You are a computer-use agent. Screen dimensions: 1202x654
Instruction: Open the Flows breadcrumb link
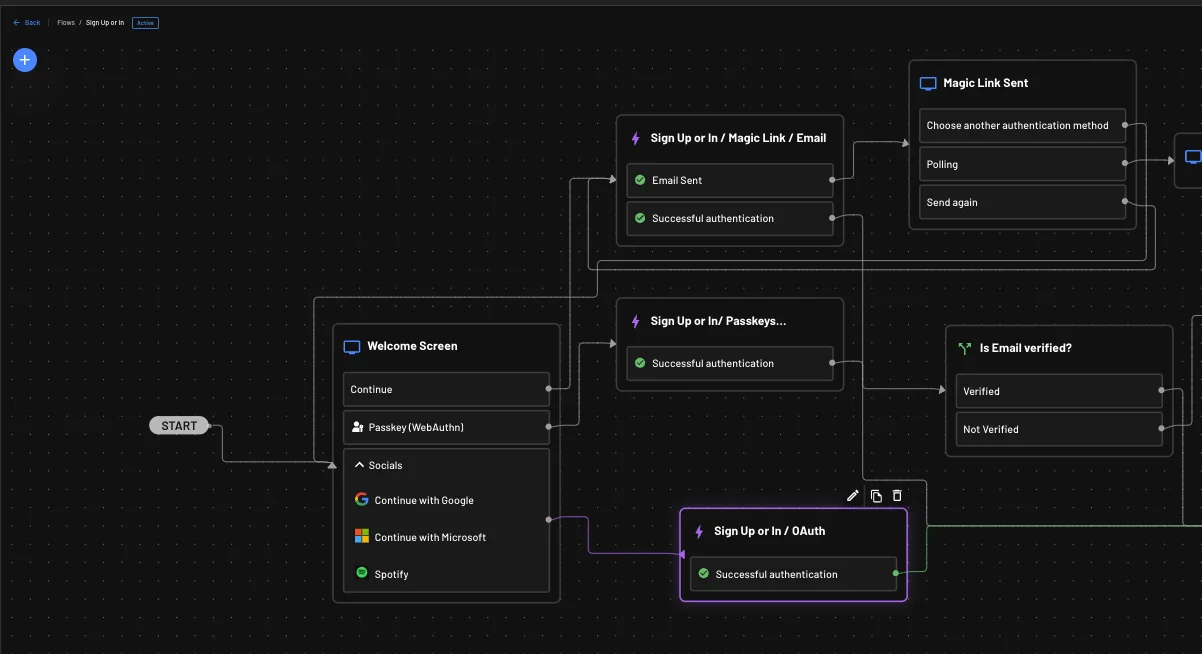pyautogui.click(x=66, y=22)
